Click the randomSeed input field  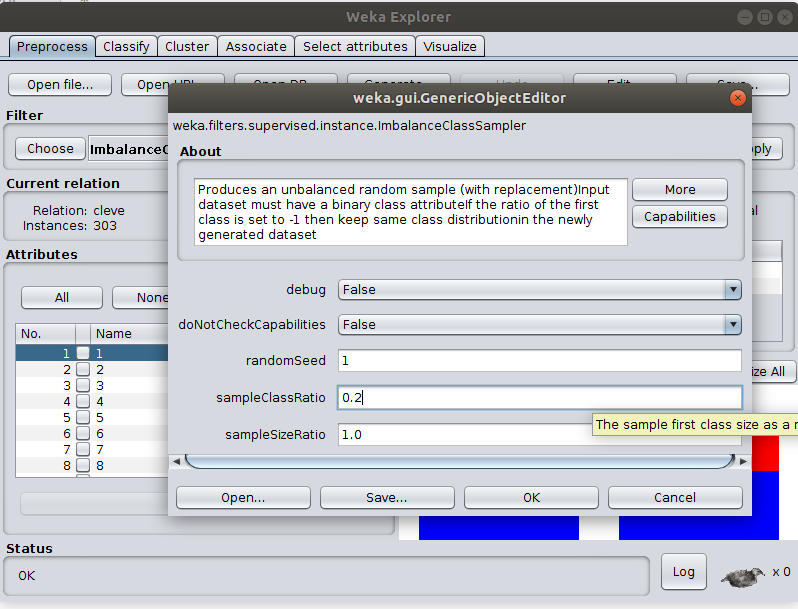(539, 361)
